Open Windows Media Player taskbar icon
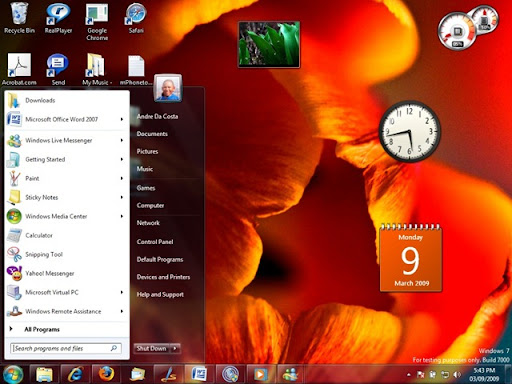Viewport: 512px width, 384px height. [260, 374]
